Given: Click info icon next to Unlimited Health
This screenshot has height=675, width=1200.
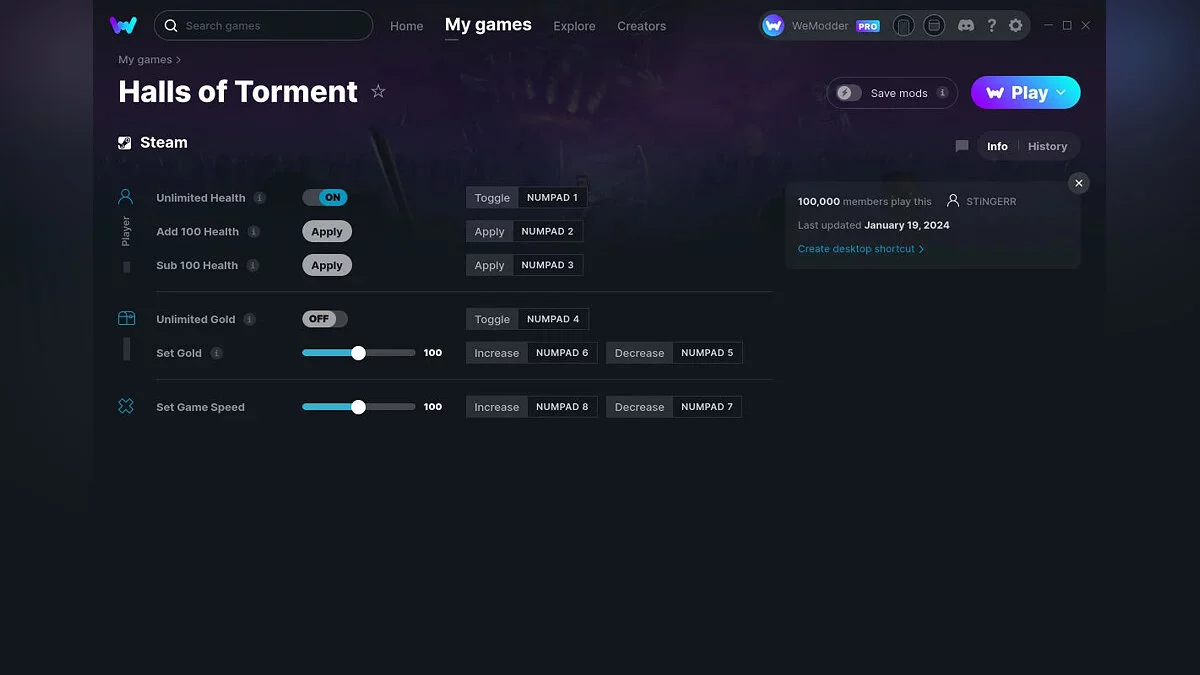Looking at the screenshot, I should [x=260, y=198].
